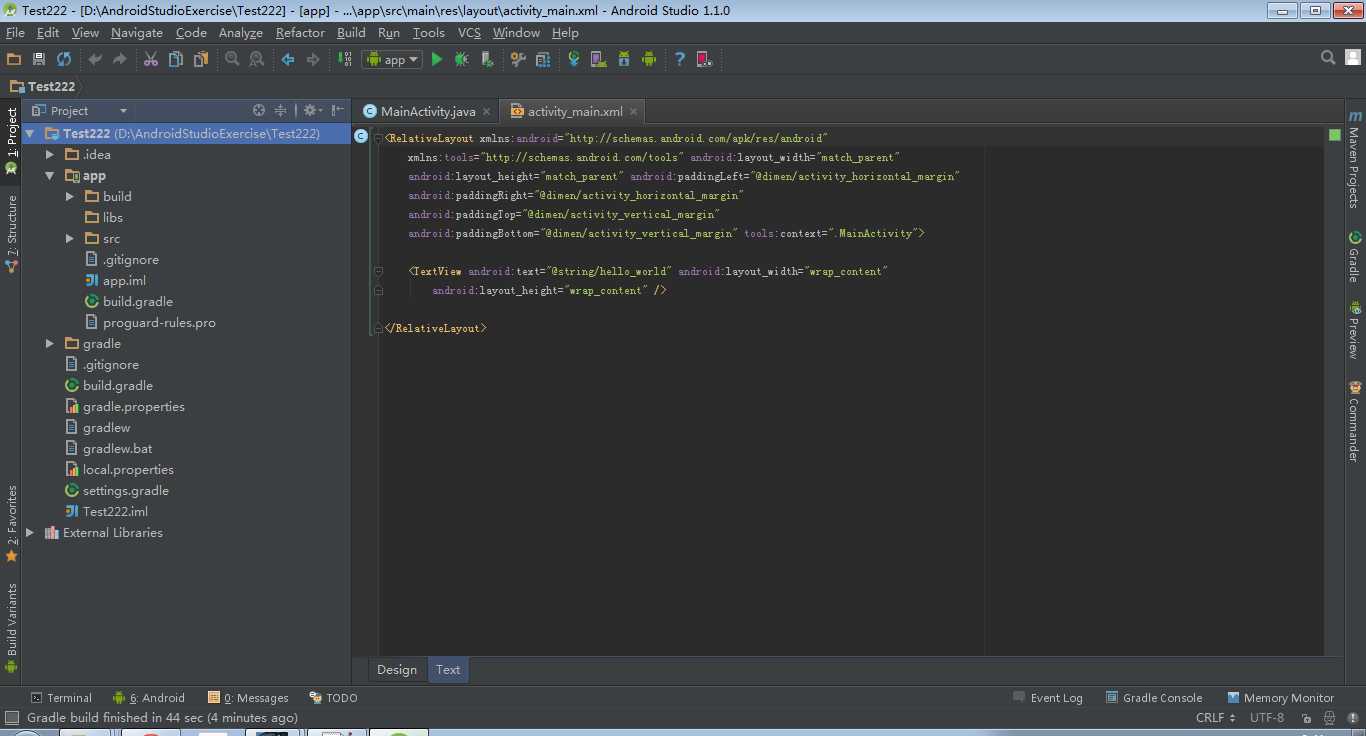Start debugging with the bug icon
Image resolution: width=1366 pixels, height=736 pixels.
(x=462, y=59)
